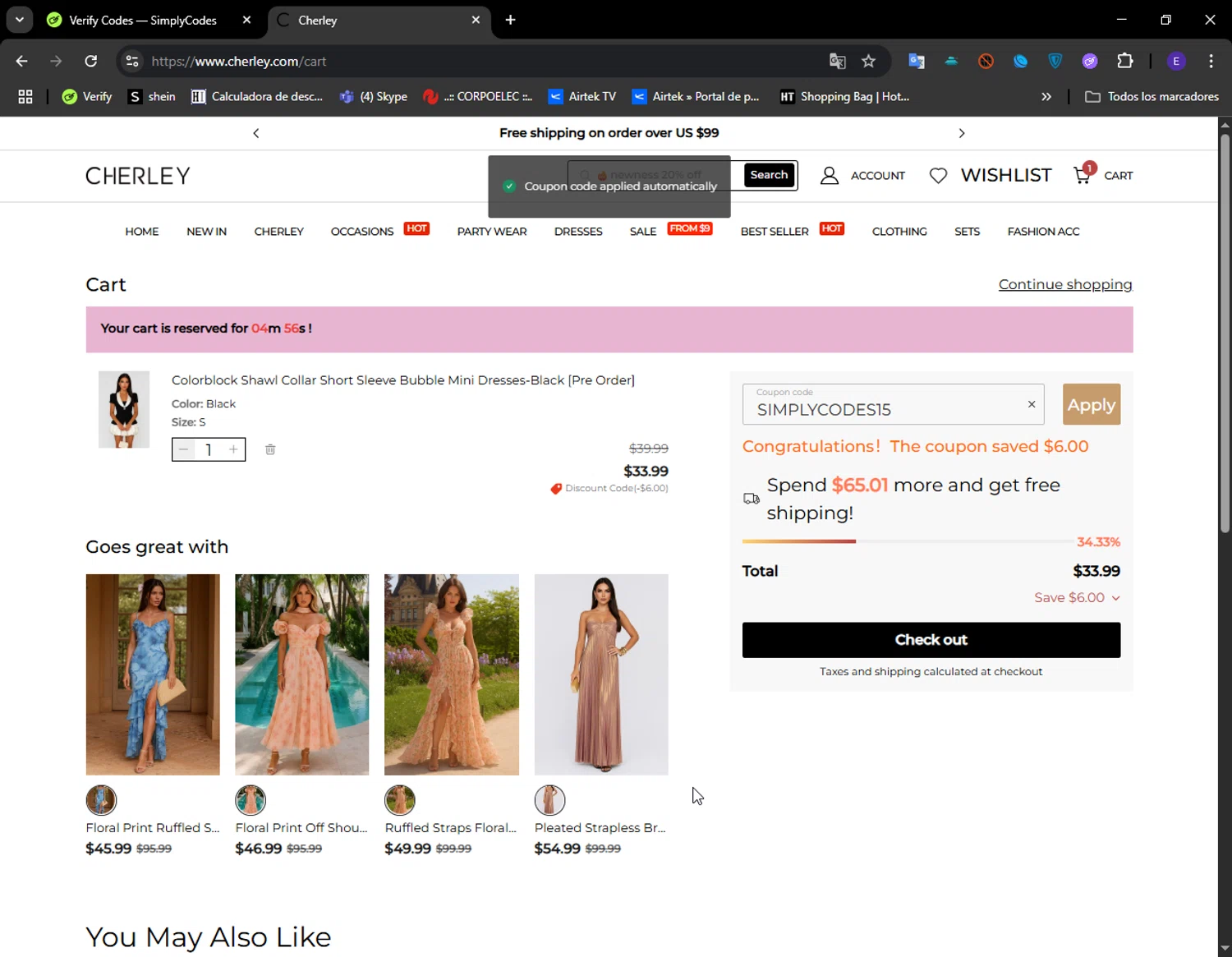Screen dimensions: 1232x957
Task: Open the Airtek TV bookmark
Action: pos(582,97)
